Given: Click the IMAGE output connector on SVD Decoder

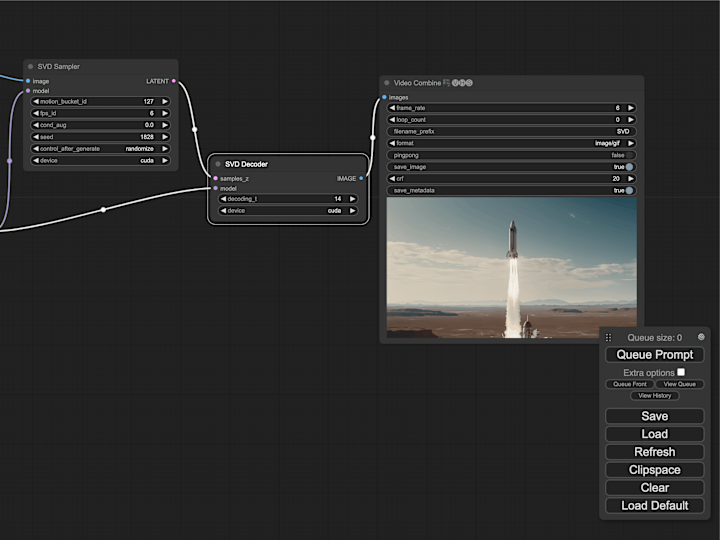Looking at the screenshot, I should tap(361, 178).
